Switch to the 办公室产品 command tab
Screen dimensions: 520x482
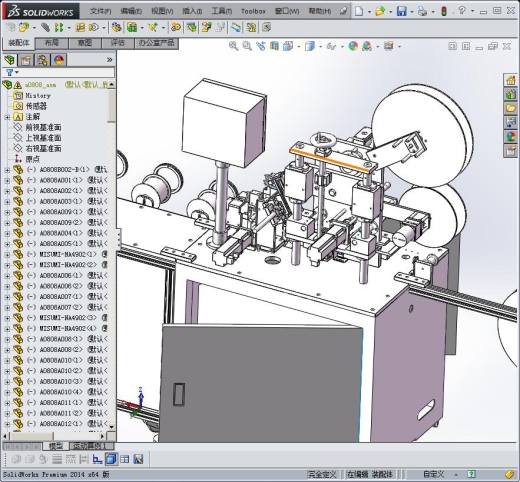pyautogui.click(x=156, y=43)
